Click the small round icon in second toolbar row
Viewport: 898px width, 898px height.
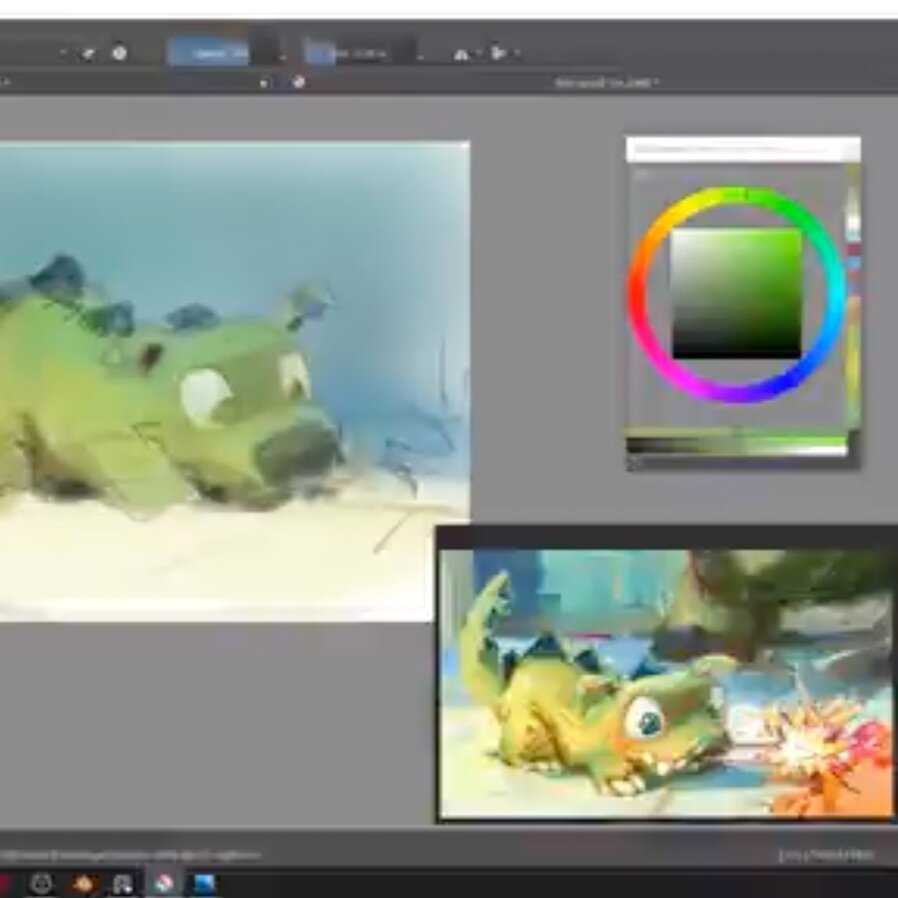pos(299,83)
